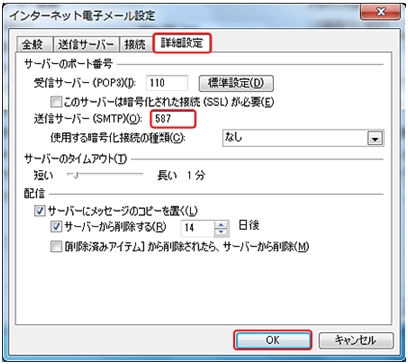This screenshot has width=408, height=364.
Task: Click the 受信サーバー (POP3) port field
Action: pyautogui.click(x=167, y=83)
